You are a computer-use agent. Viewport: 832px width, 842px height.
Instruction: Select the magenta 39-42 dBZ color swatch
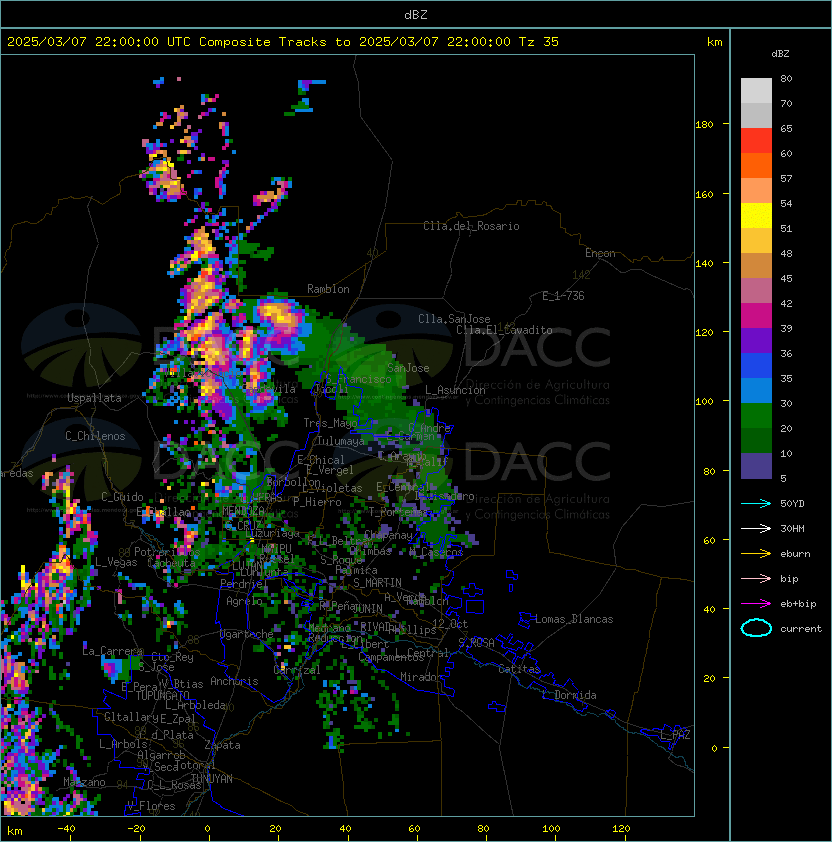[756, 316]
